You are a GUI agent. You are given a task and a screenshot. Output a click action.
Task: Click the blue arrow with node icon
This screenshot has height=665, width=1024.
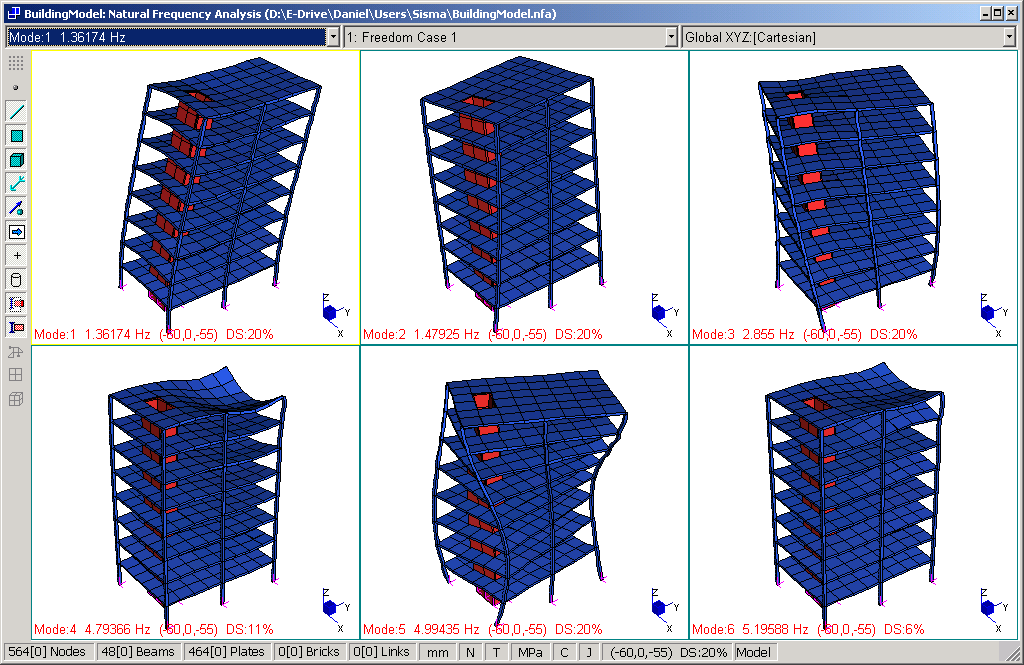coord(16,208)
